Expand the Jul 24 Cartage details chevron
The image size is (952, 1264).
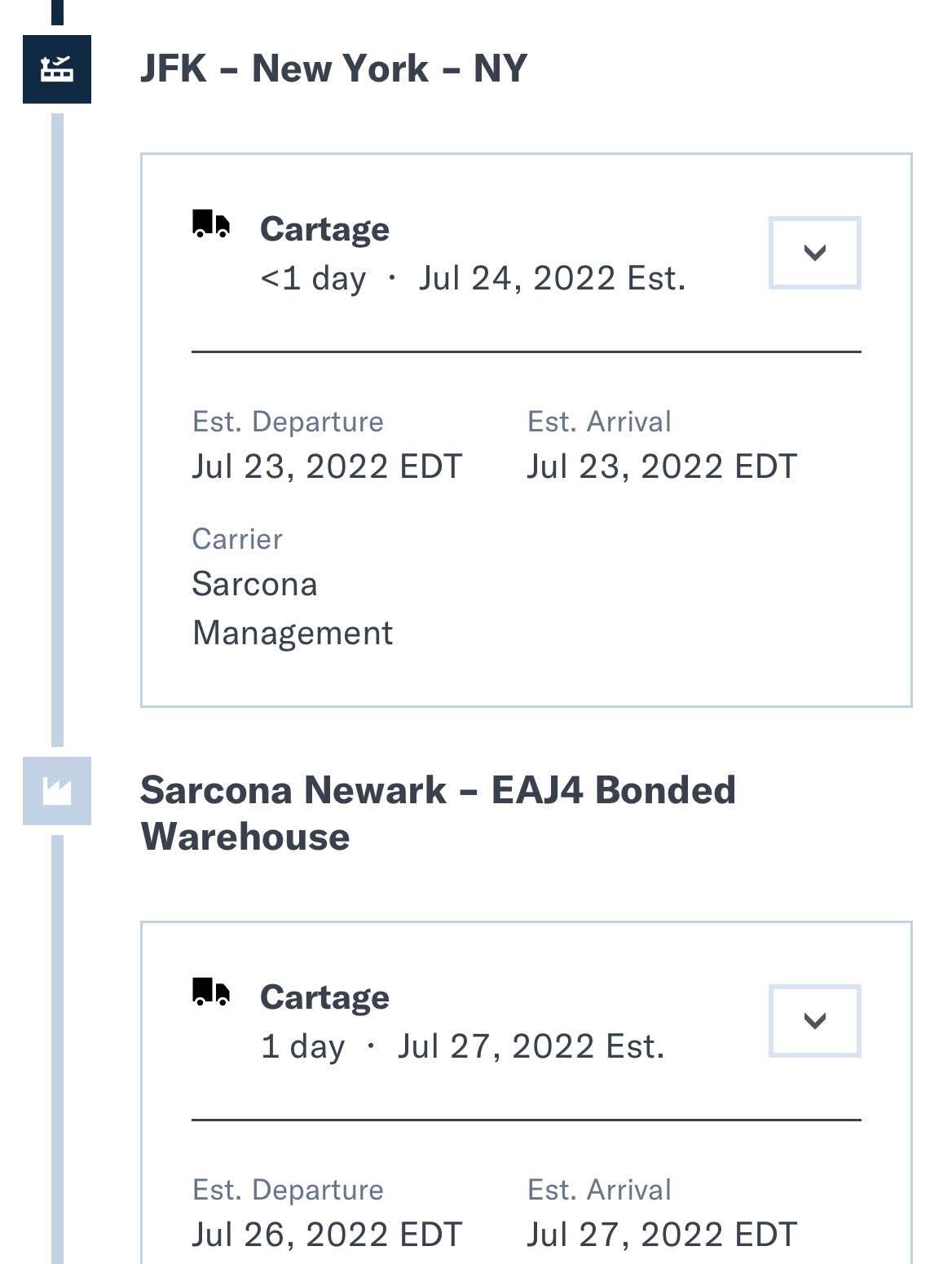pos(814,253)
